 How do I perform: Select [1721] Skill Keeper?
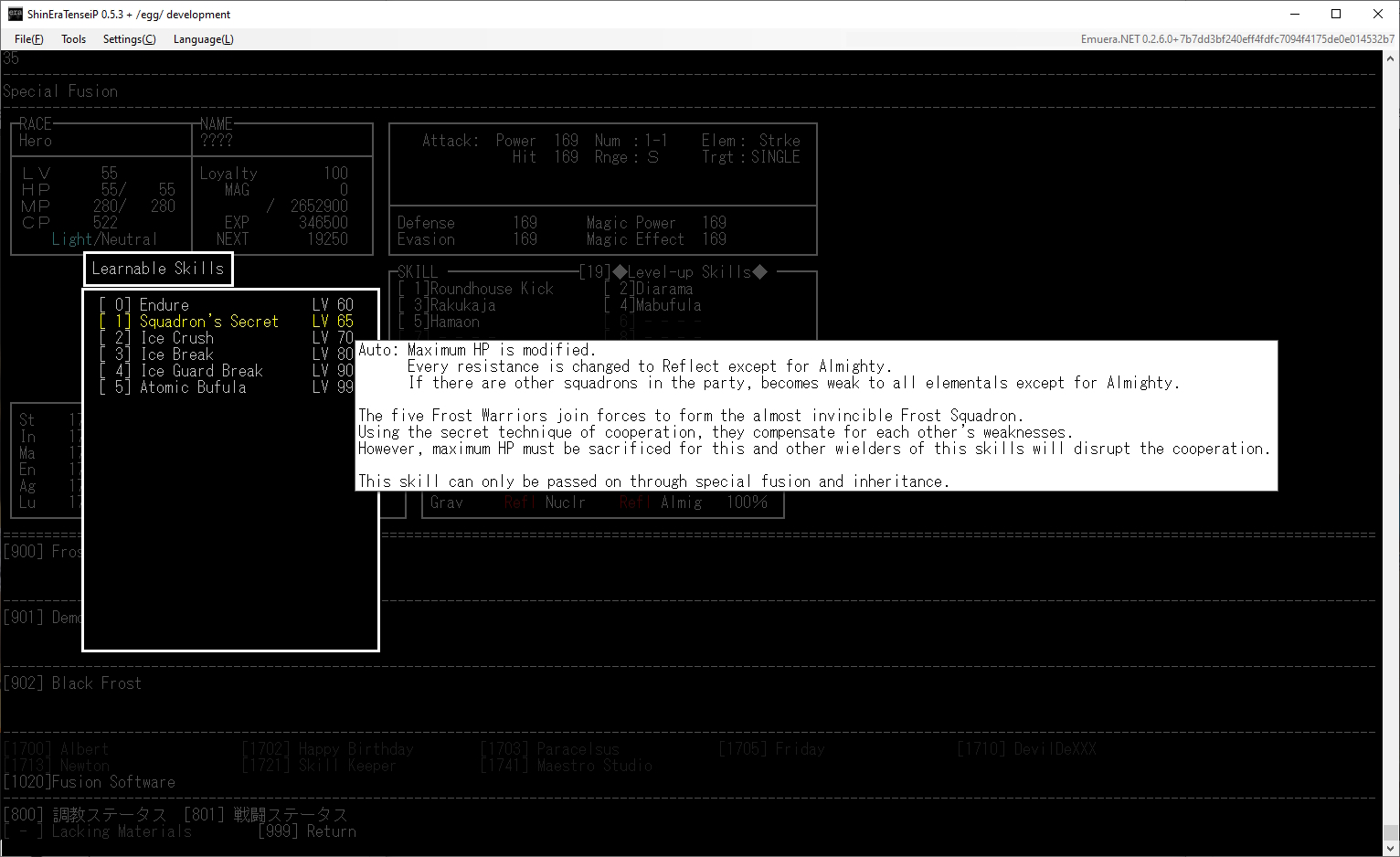(319, 766)
